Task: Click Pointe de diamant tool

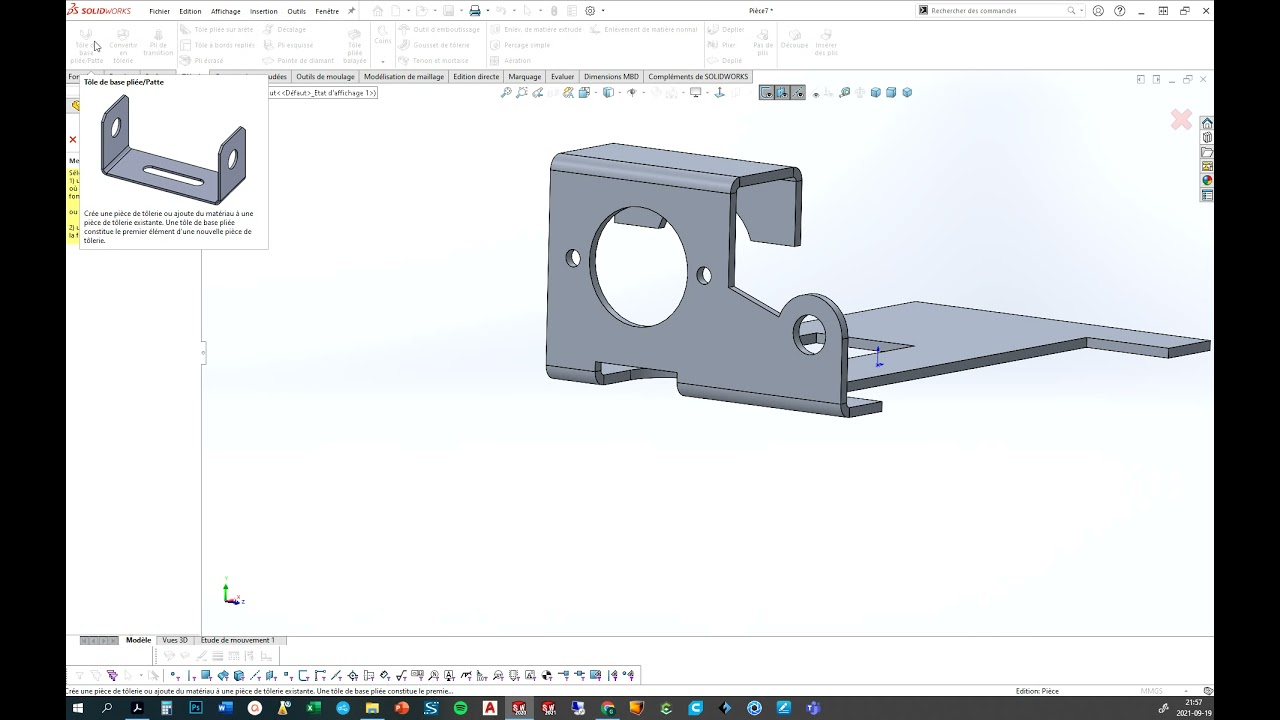Action: pos(298,60)
